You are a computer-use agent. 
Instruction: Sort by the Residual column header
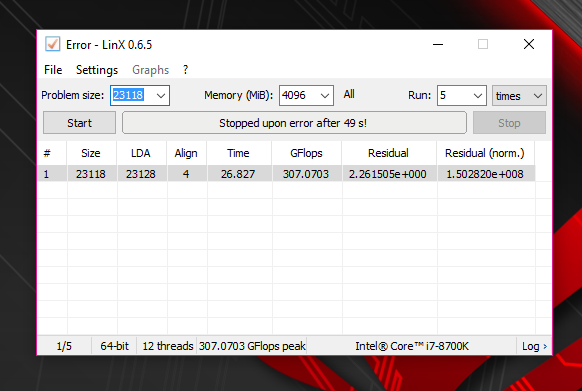tap(388, 153)
